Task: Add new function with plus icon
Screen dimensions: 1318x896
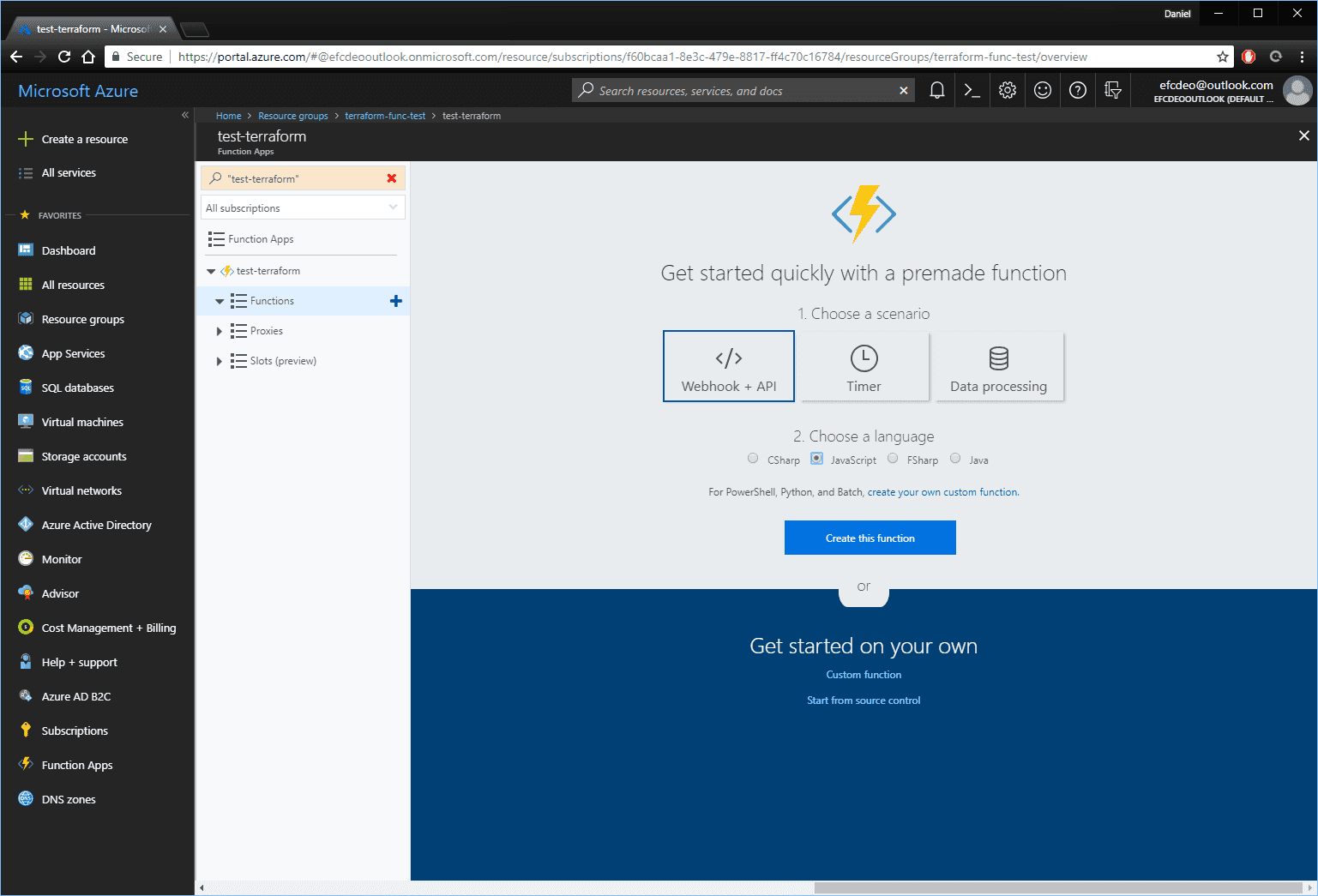Action: pyautogui.click(x=396, y=301)
